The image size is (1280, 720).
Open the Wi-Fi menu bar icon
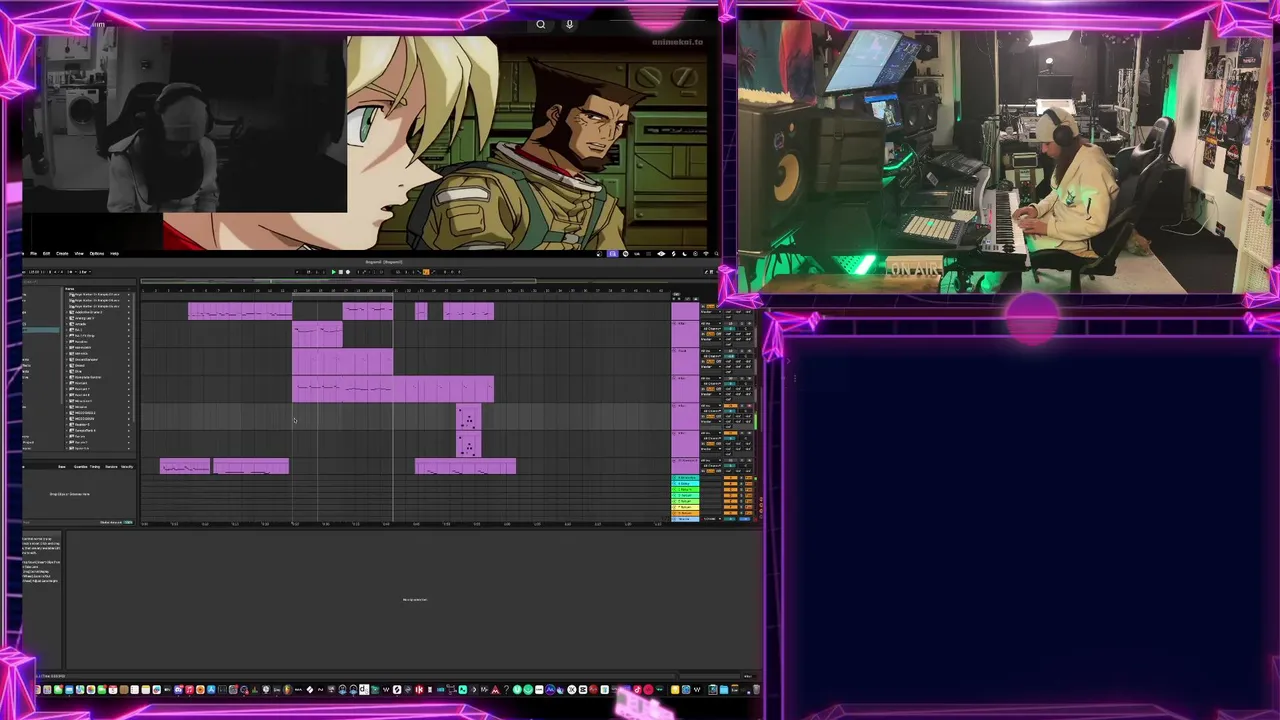click(706, 254)
